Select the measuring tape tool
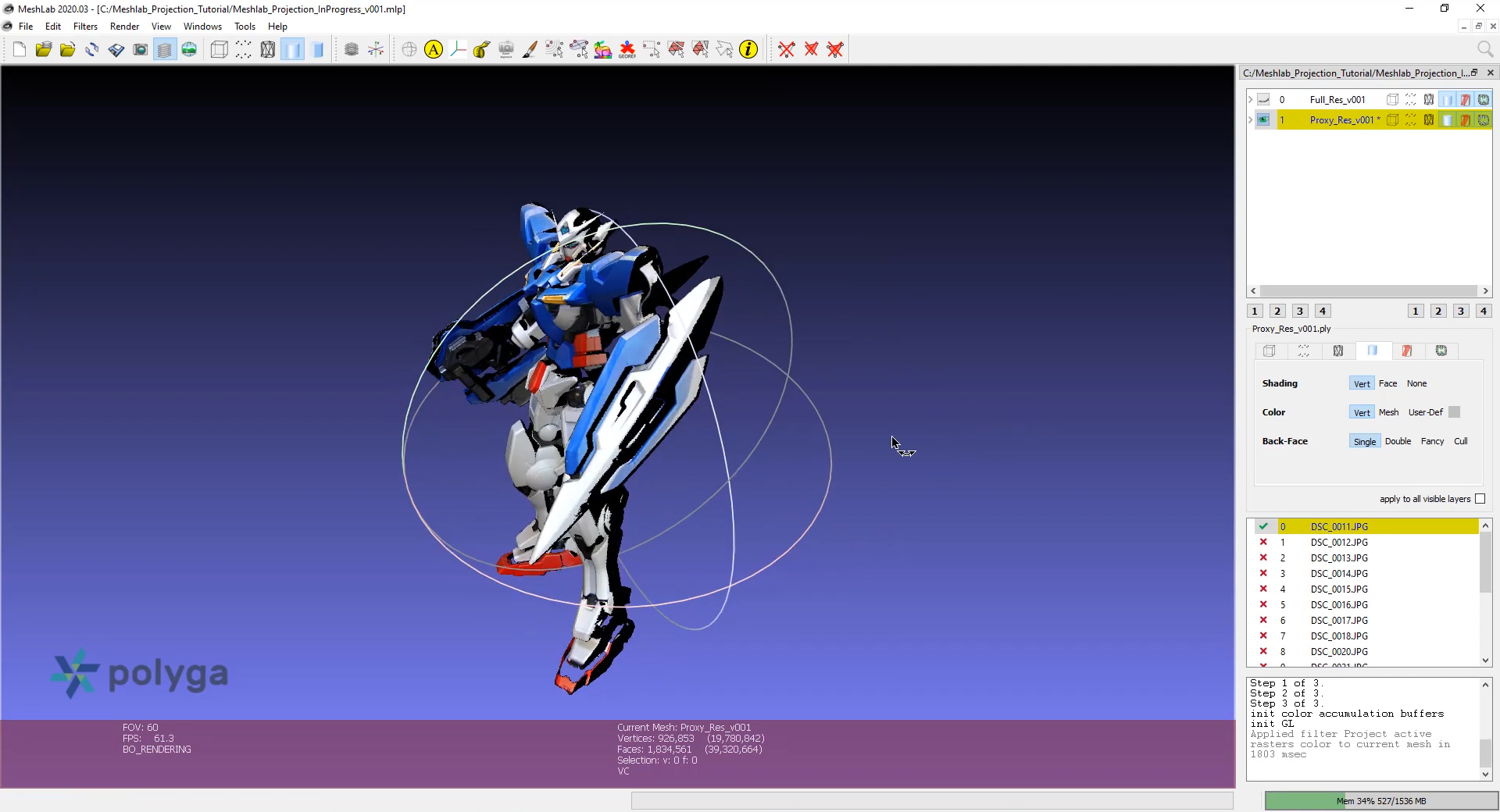Image resolution: width=1500 pixels, height=812 pixels. click(x=482, y=50)
